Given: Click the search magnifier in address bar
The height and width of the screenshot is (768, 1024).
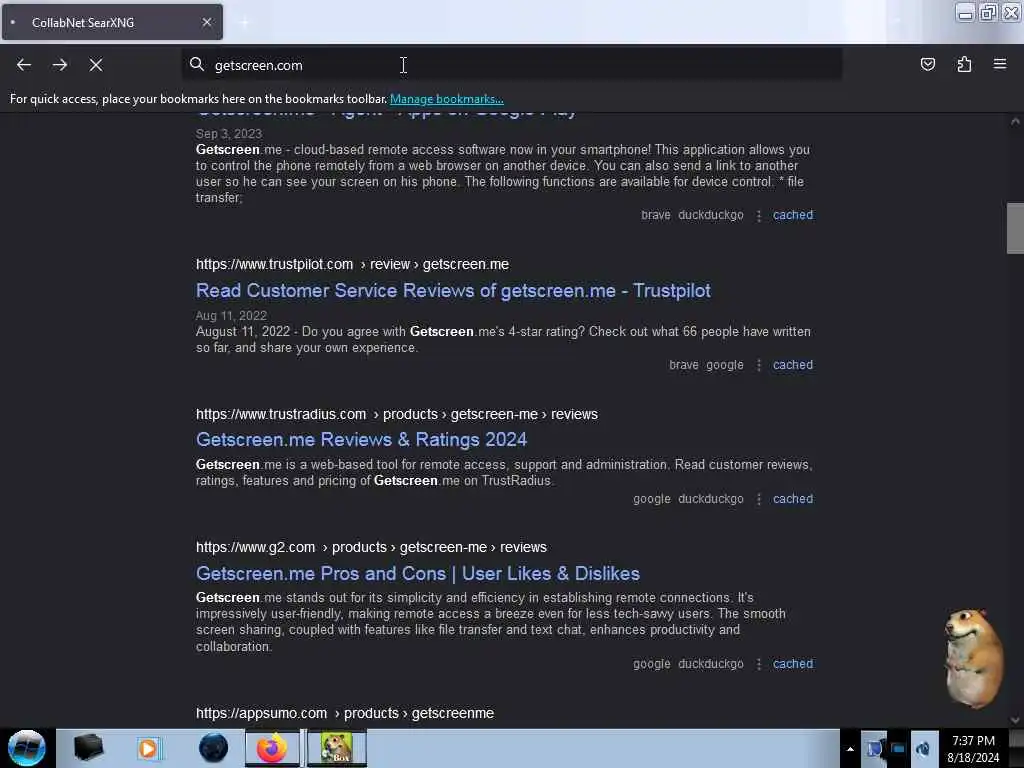Looking at the screenshot, I should point(197,64).
